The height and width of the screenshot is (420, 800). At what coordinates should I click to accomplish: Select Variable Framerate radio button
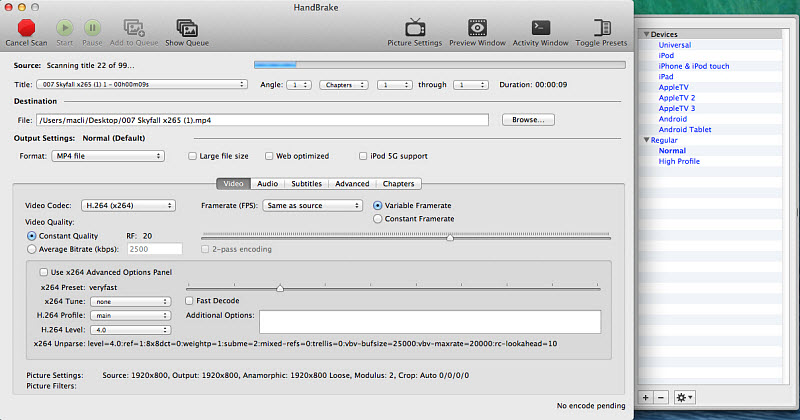coord(378,206)
